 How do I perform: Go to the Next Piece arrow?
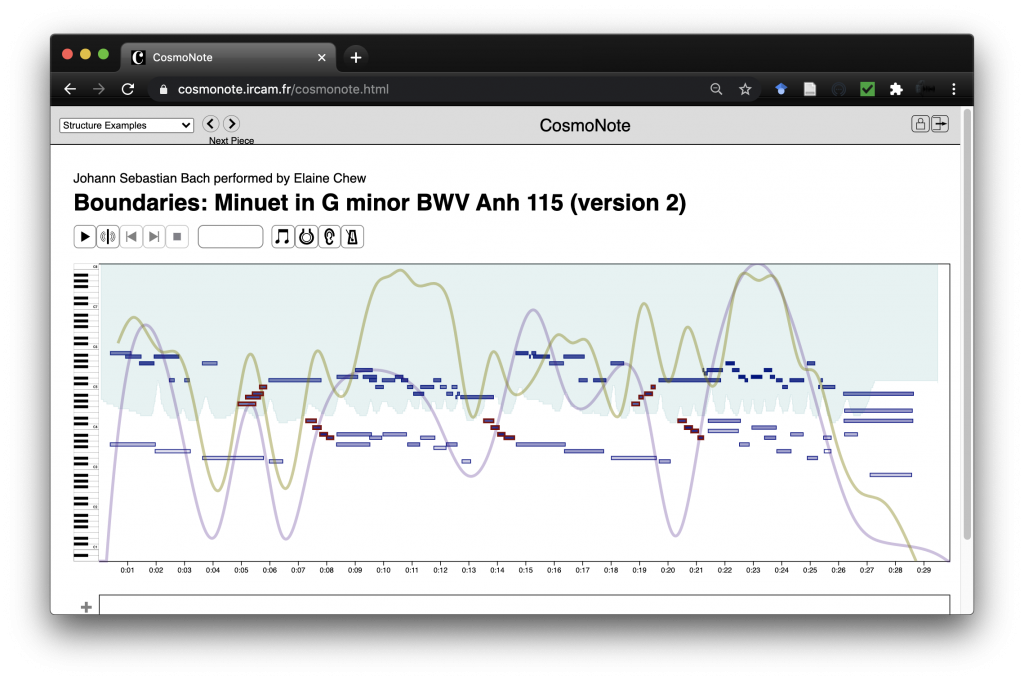pos(231,123)
